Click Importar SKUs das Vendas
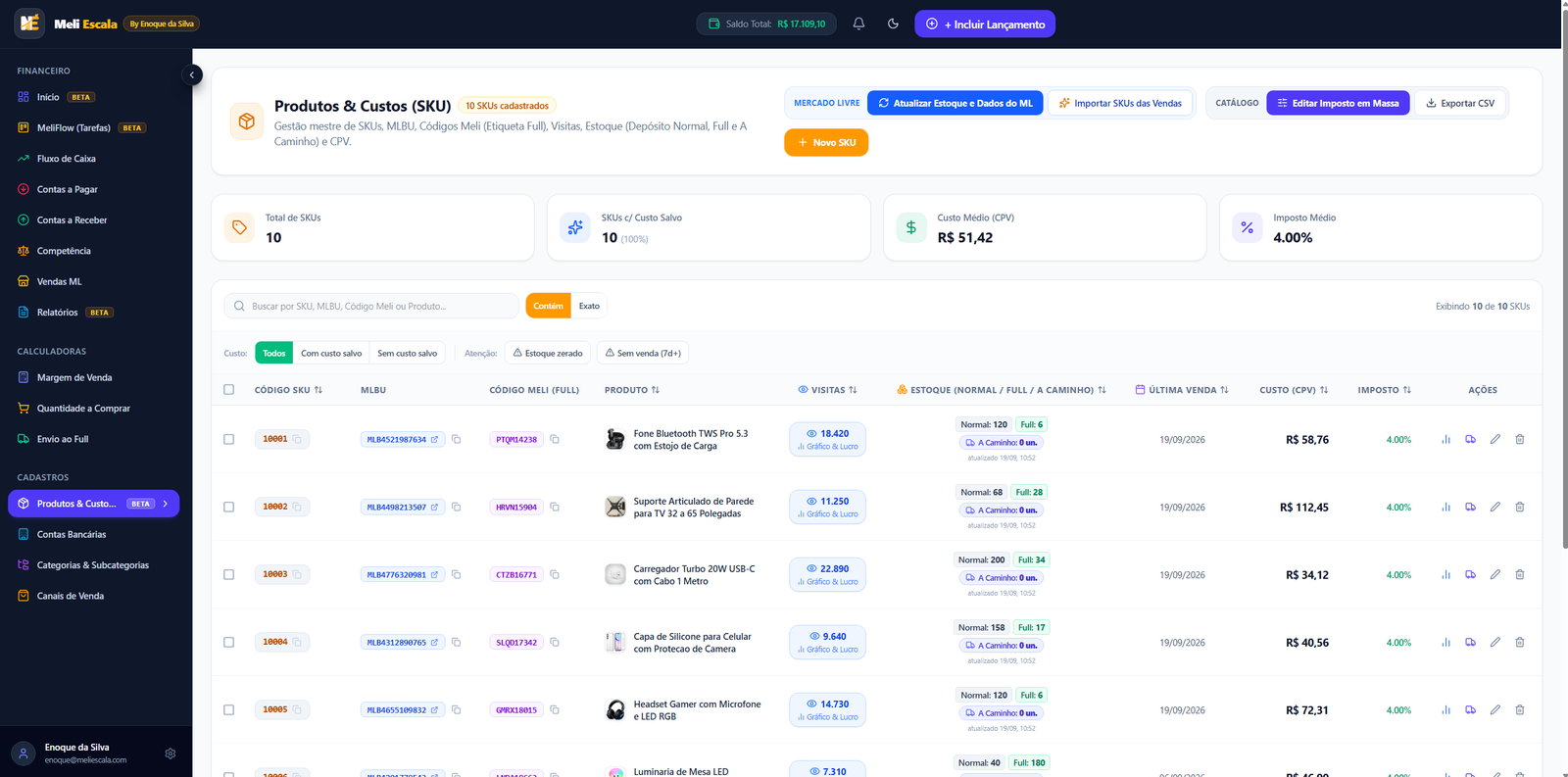The width and height of the screenshot is (1568, 777). pos(1120,103)
